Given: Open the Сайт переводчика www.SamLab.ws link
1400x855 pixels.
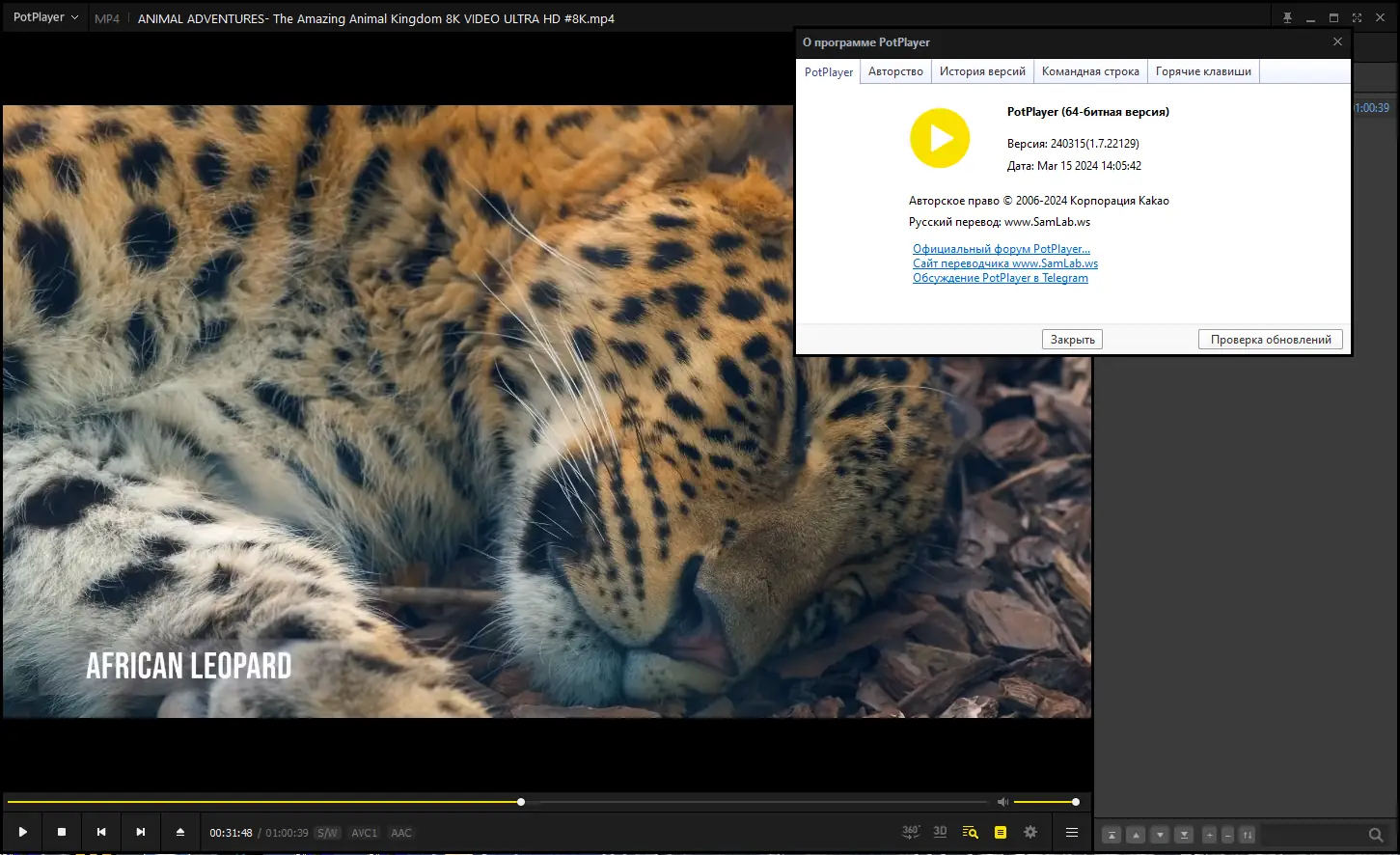Looking at the screenshot, I should pos(1005,263).
